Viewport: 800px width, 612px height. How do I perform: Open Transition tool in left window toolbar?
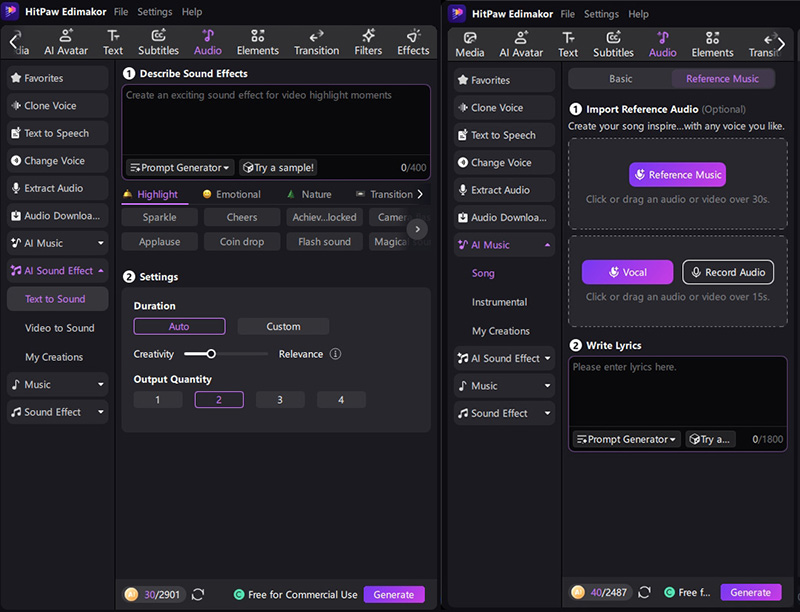click(x=316, y=42)
